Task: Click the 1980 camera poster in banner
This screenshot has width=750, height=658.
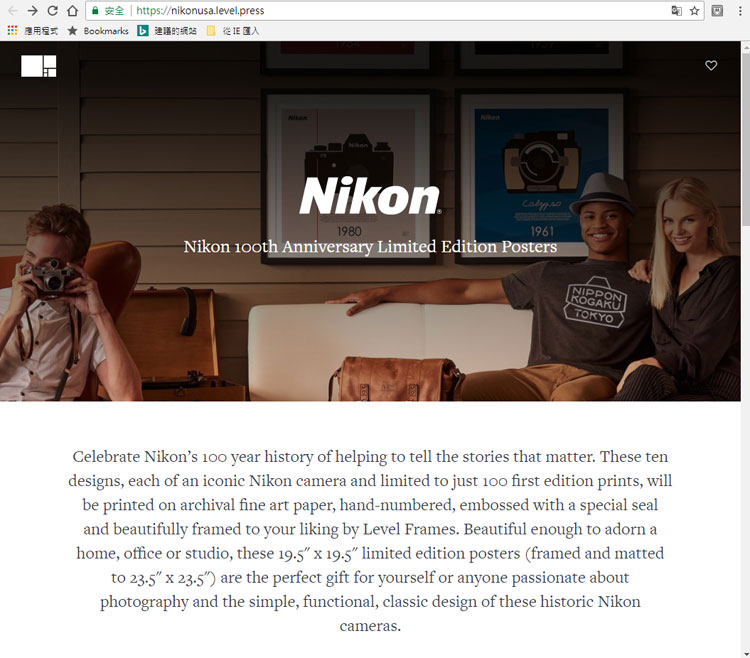Action: tap(348, 175)
